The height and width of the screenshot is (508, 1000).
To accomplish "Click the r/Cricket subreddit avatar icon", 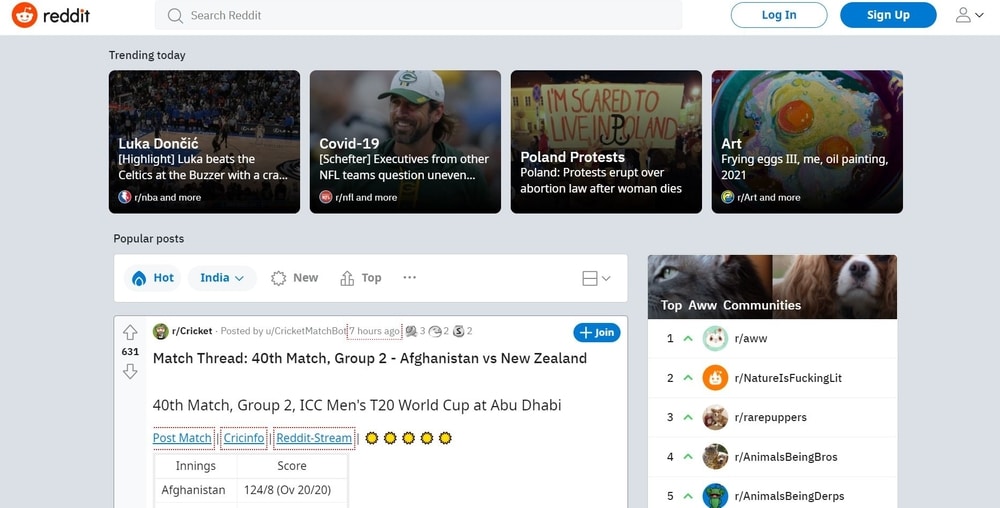I will [x=161, y=331].
